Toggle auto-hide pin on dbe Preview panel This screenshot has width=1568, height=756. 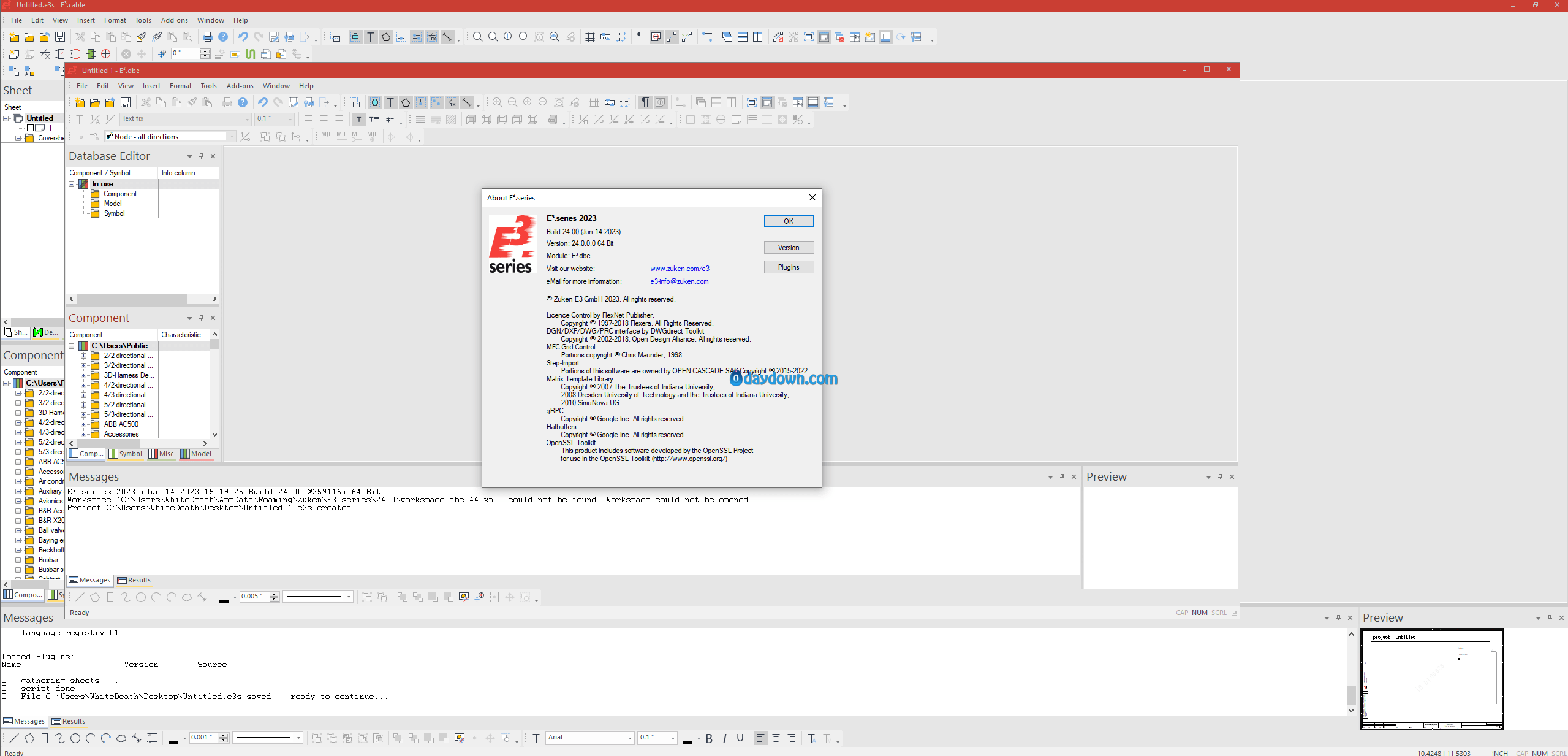1220,477
